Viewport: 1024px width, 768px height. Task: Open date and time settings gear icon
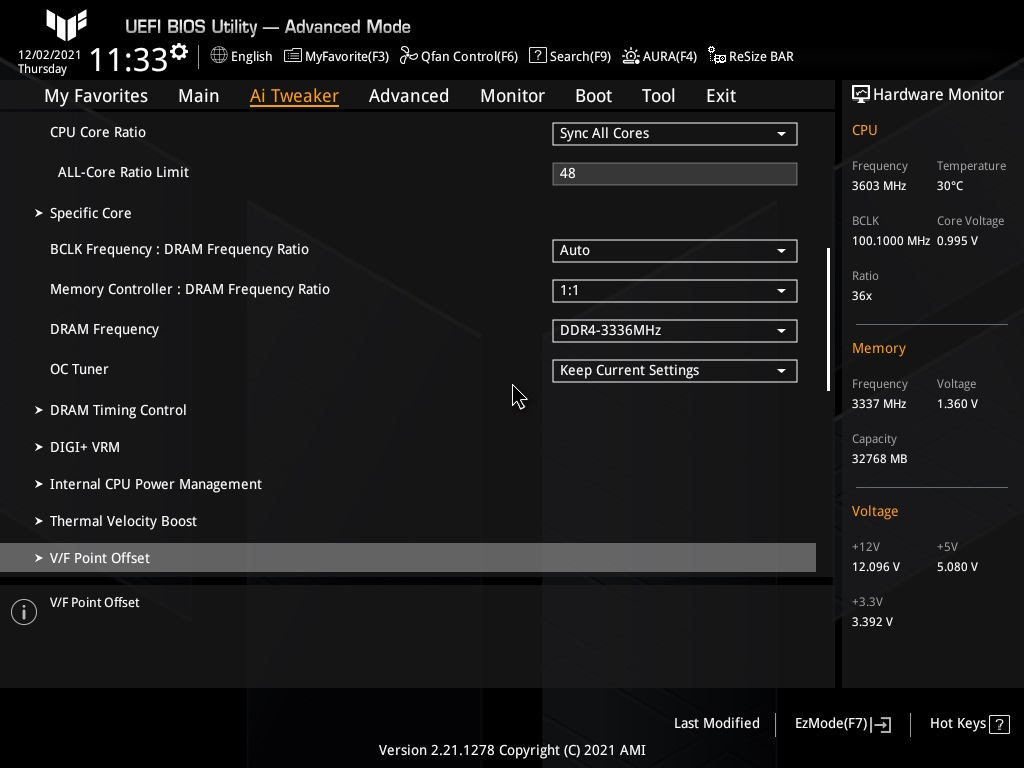click(x=179, y=52)
